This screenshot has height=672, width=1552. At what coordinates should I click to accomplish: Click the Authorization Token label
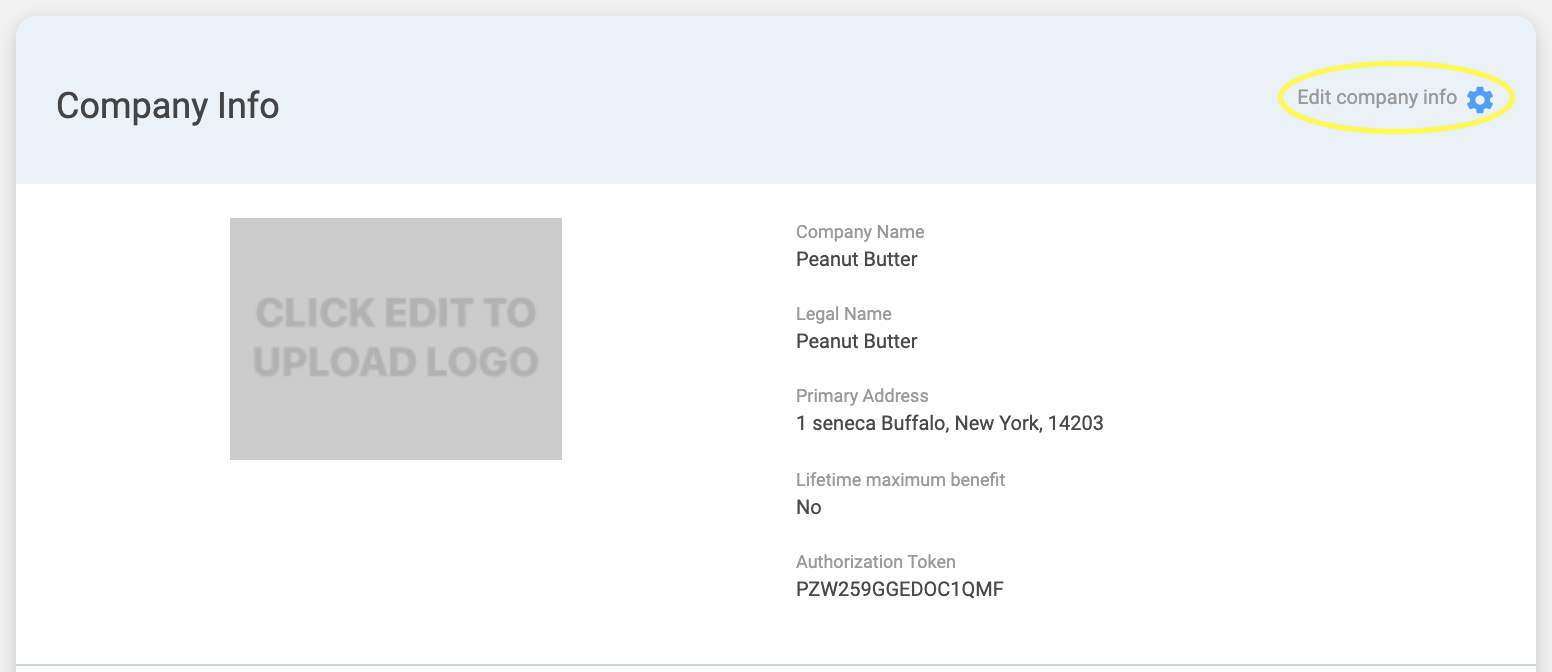pyautogui.click(x=876, y=562)
